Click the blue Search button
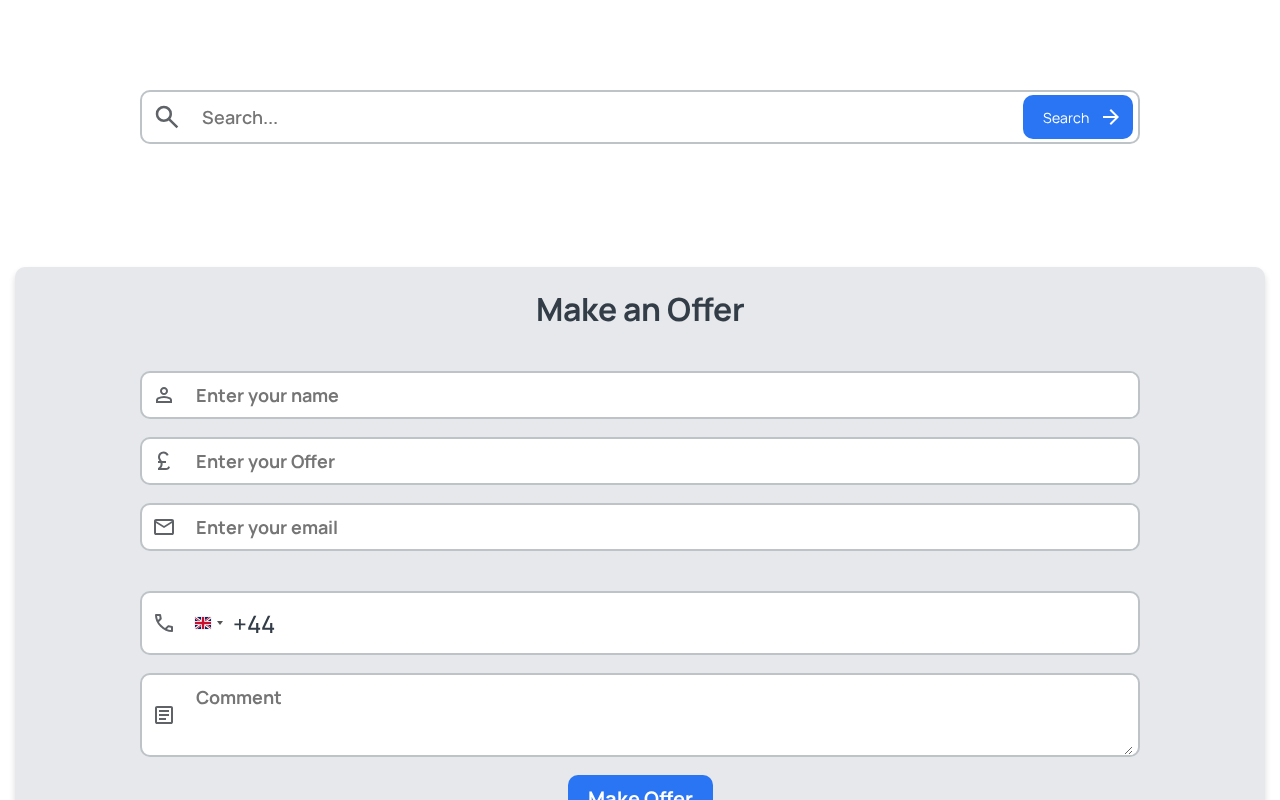1280x800 pixels. (1078, 117)
